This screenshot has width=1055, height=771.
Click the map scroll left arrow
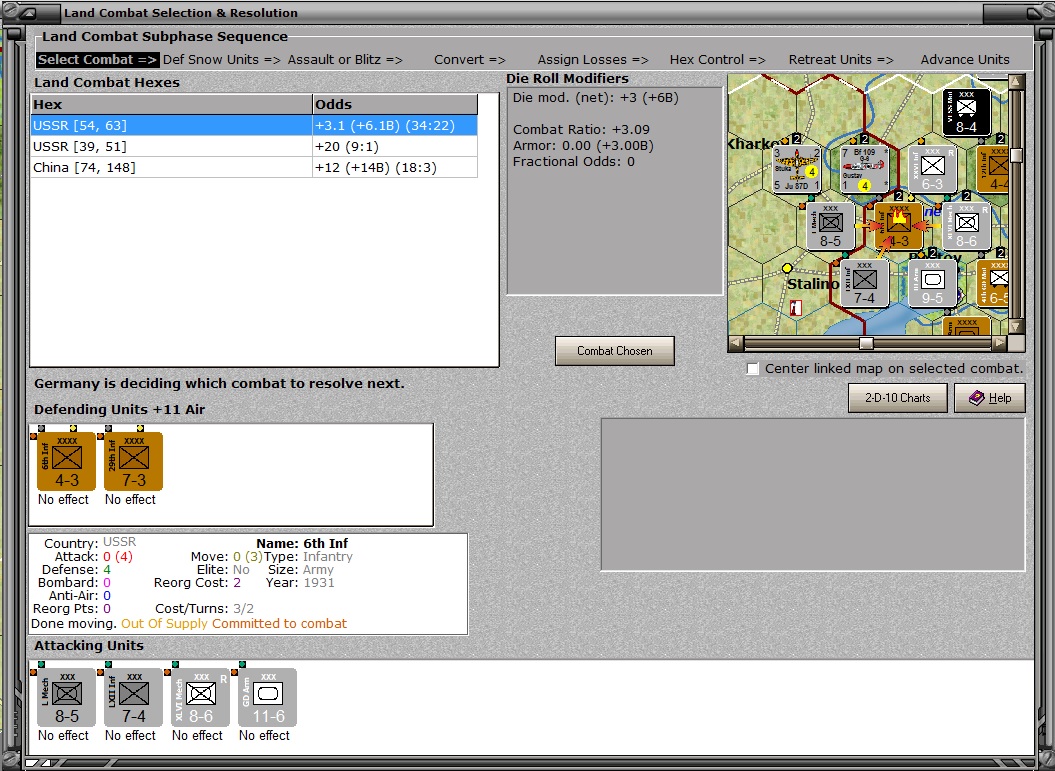735,343
